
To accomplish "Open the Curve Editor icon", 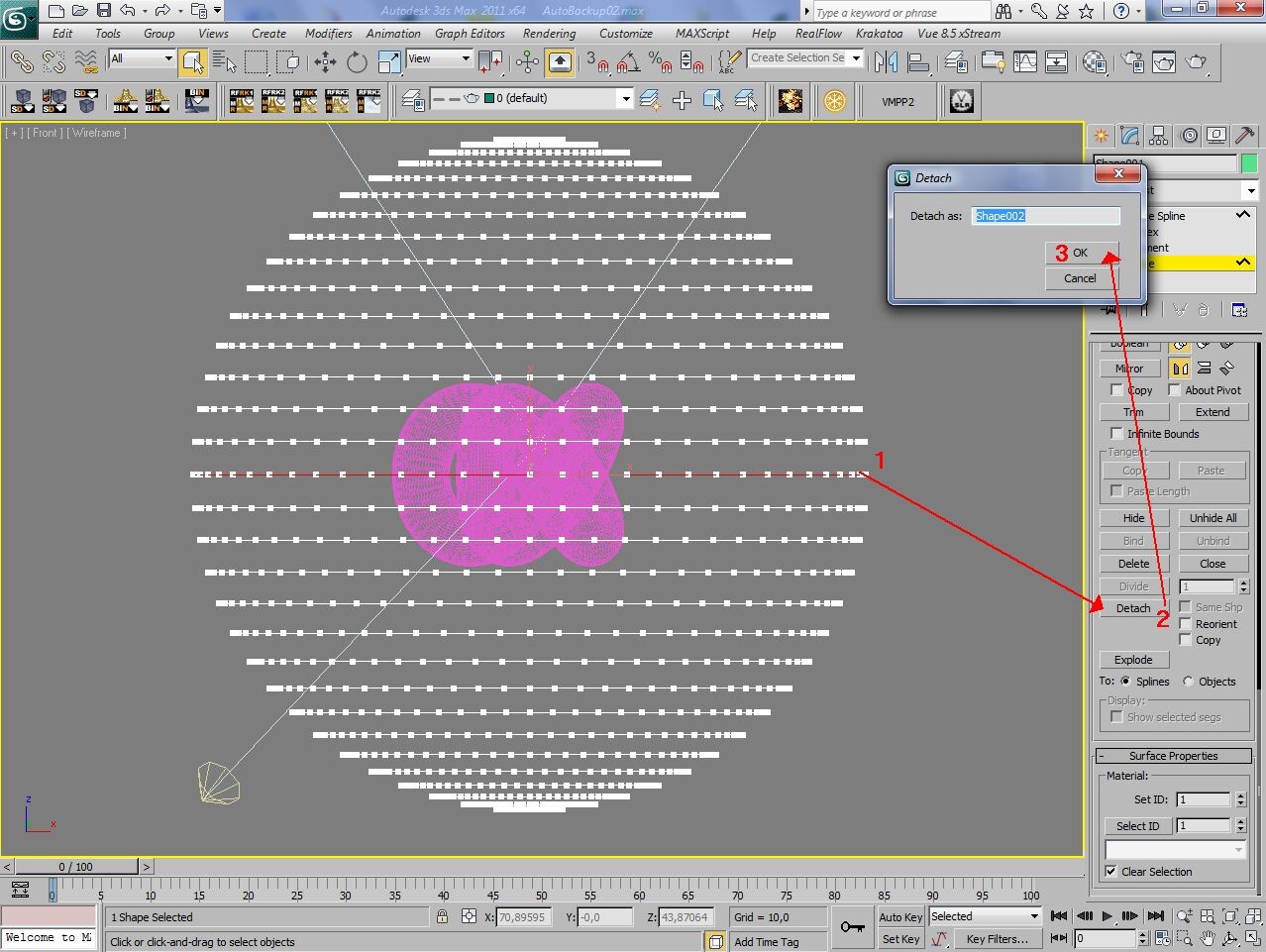I will click(1025, 62).
